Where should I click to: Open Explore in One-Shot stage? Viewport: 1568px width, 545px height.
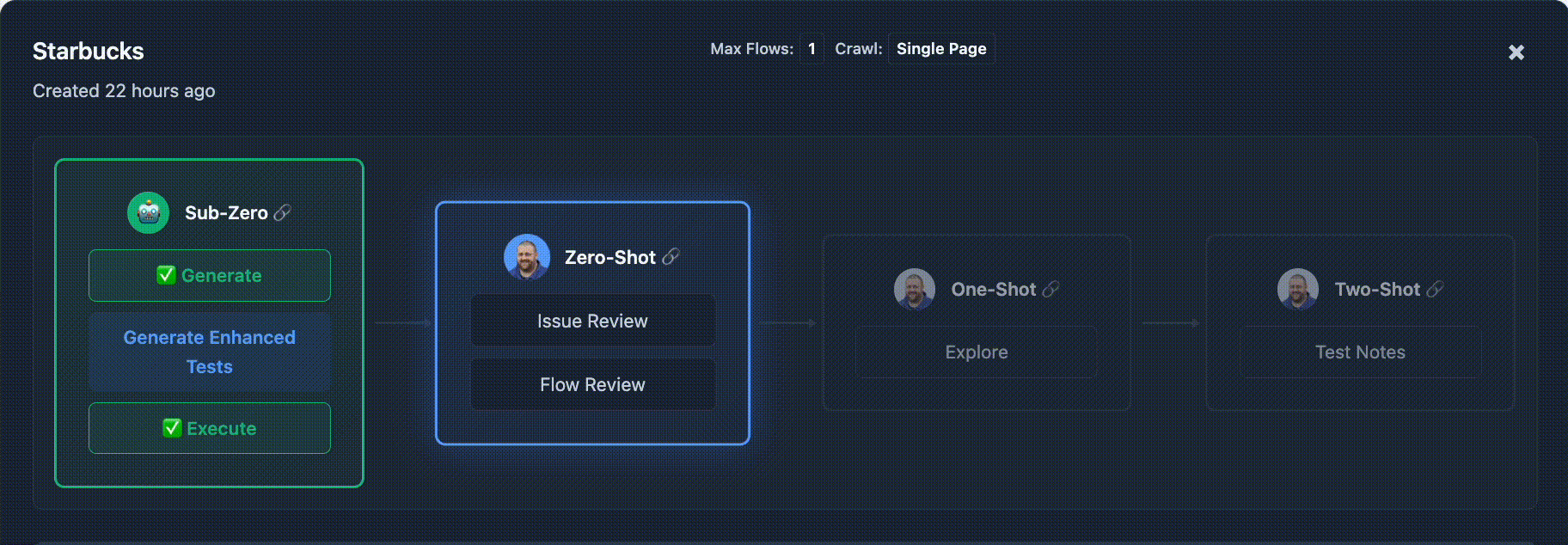coord(977,352)
